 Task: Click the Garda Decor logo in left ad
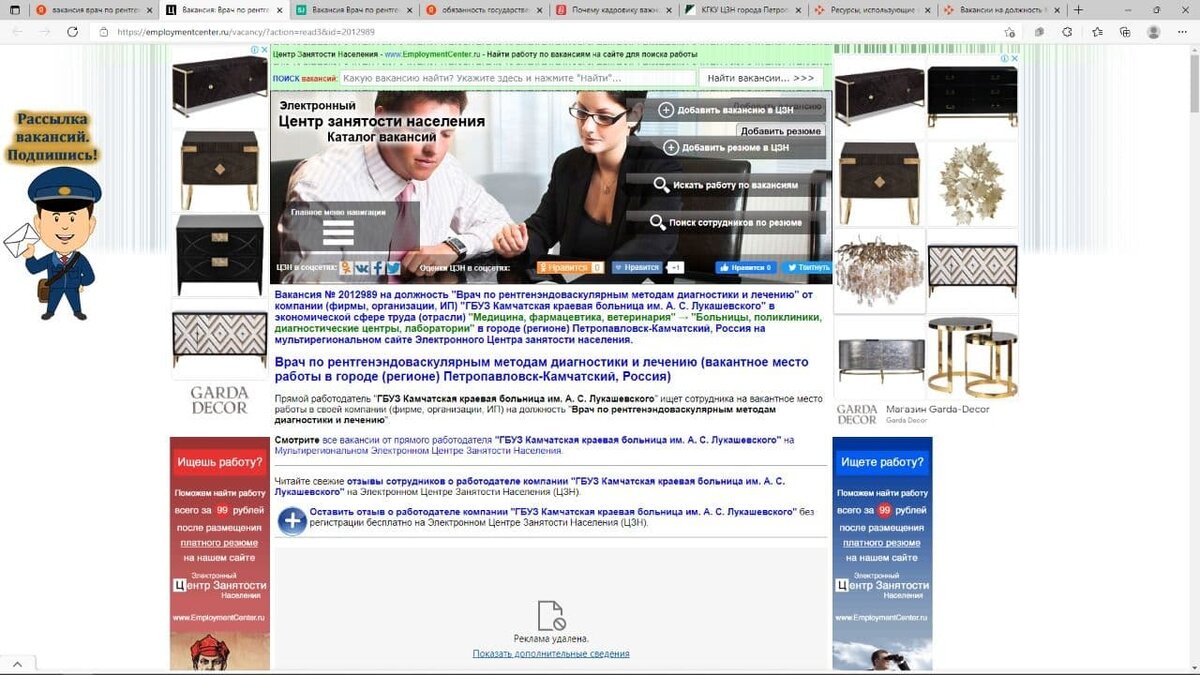219,400
